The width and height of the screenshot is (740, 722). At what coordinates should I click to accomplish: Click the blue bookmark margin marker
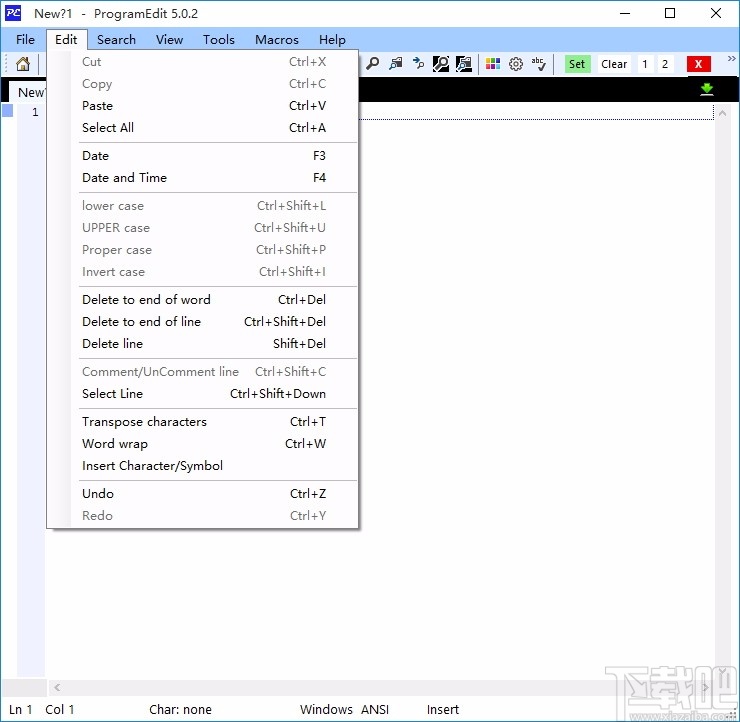[8, 110]
